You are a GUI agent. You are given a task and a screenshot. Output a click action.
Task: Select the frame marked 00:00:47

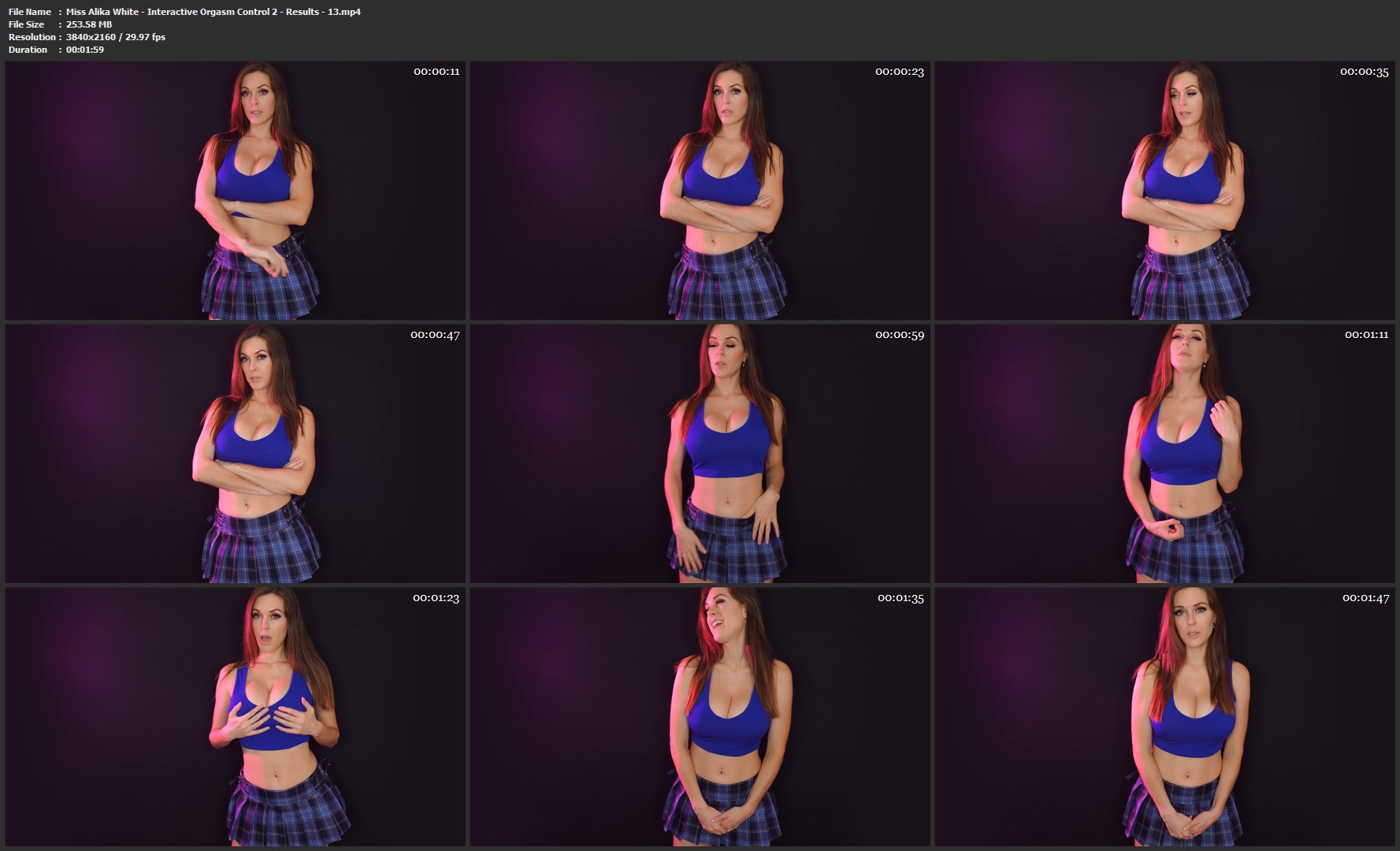click(x=235, y=454)
